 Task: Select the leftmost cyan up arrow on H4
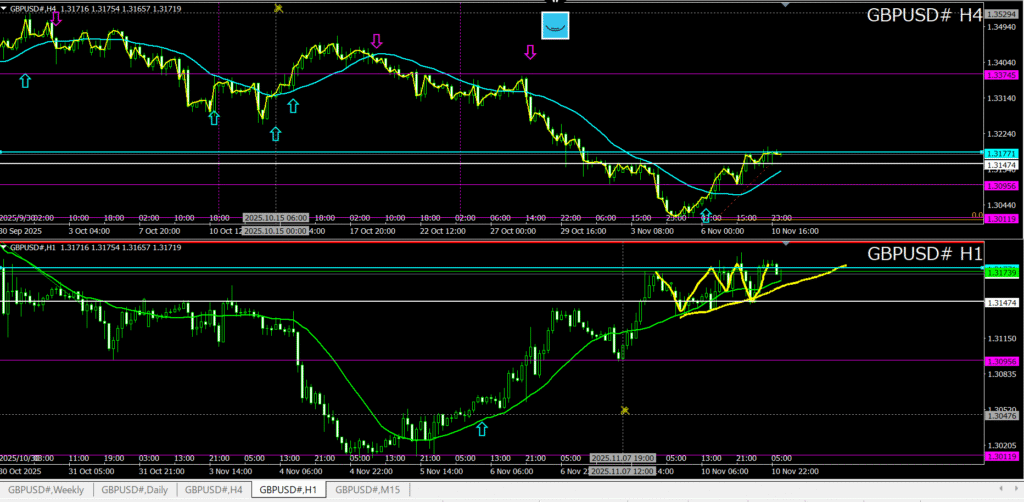tap(25, 80)
